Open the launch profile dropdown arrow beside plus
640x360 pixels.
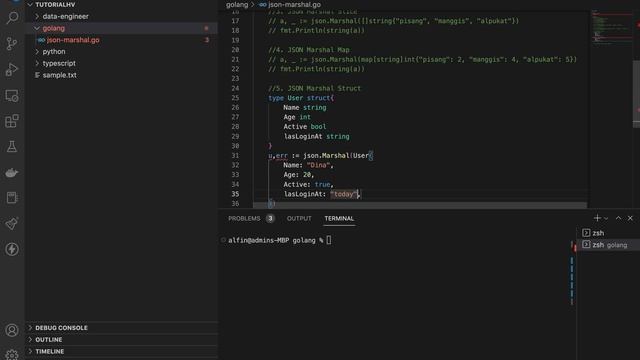[606, 218]
